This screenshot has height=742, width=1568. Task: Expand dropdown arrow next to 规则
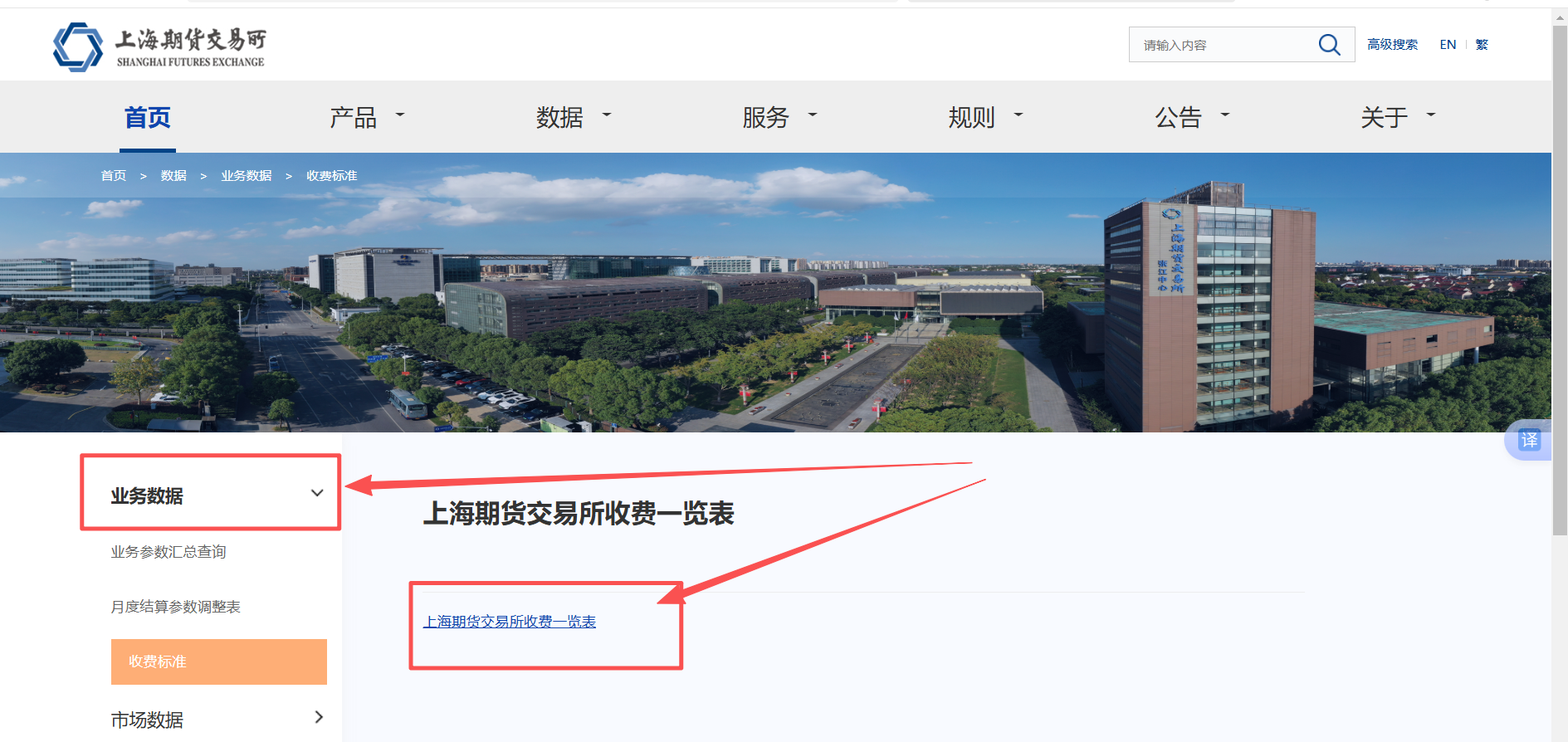click(x=1018, y=115)
